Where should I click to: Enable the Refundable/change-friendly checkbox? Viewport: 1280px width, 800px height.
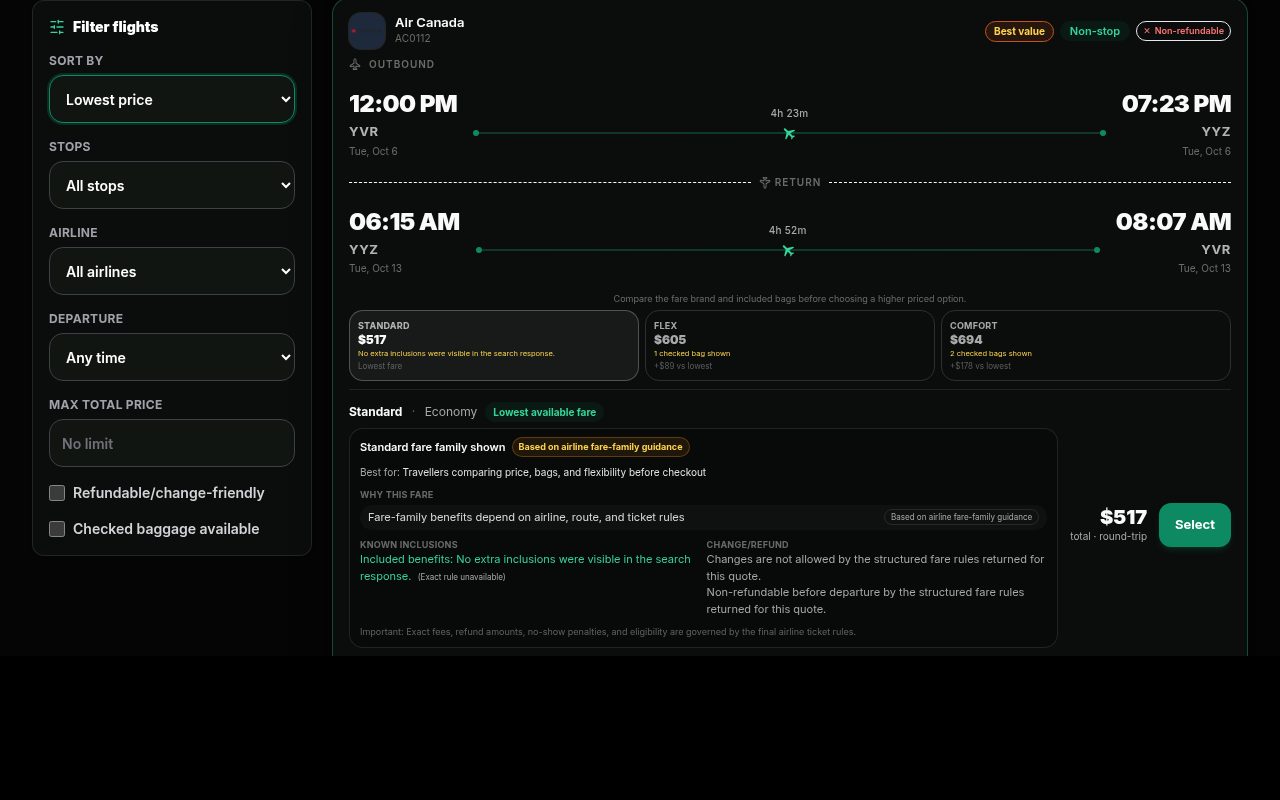pos(57,493)
